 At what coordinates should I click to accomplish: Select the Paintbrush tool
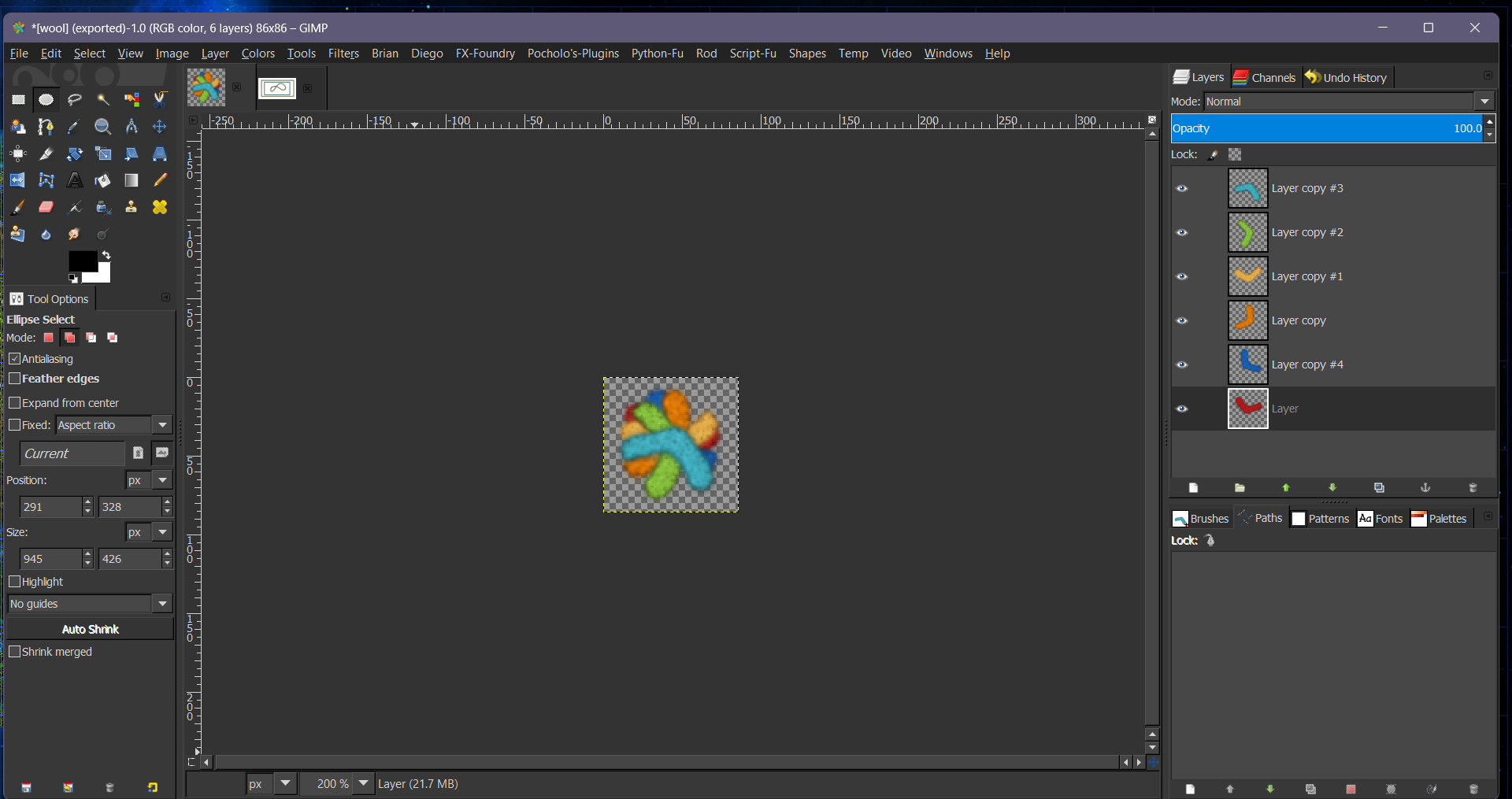18,207
